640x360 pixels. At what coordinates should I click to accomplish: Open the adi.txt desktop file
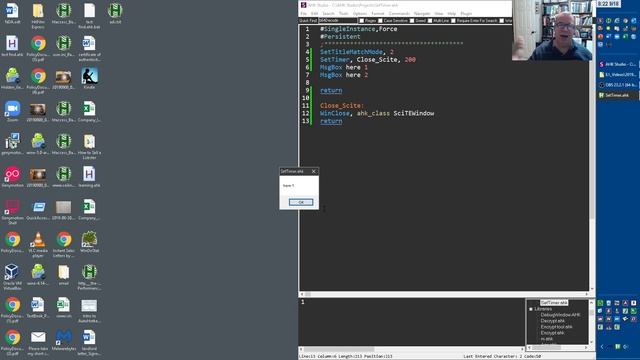pos(115,13)
